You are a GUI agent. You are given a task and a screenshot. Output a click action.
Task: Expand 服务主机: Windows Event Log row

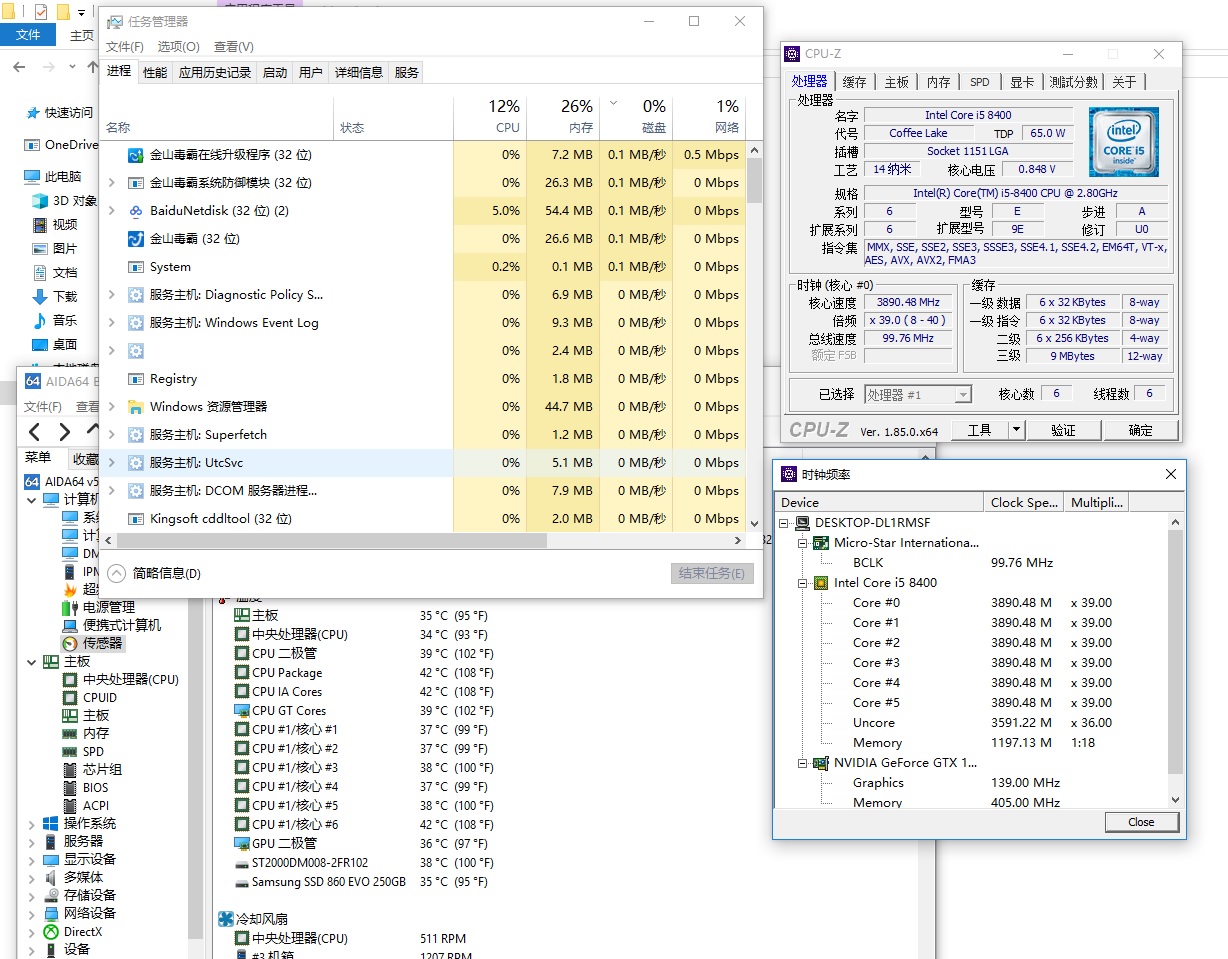[x=112, y=323]
